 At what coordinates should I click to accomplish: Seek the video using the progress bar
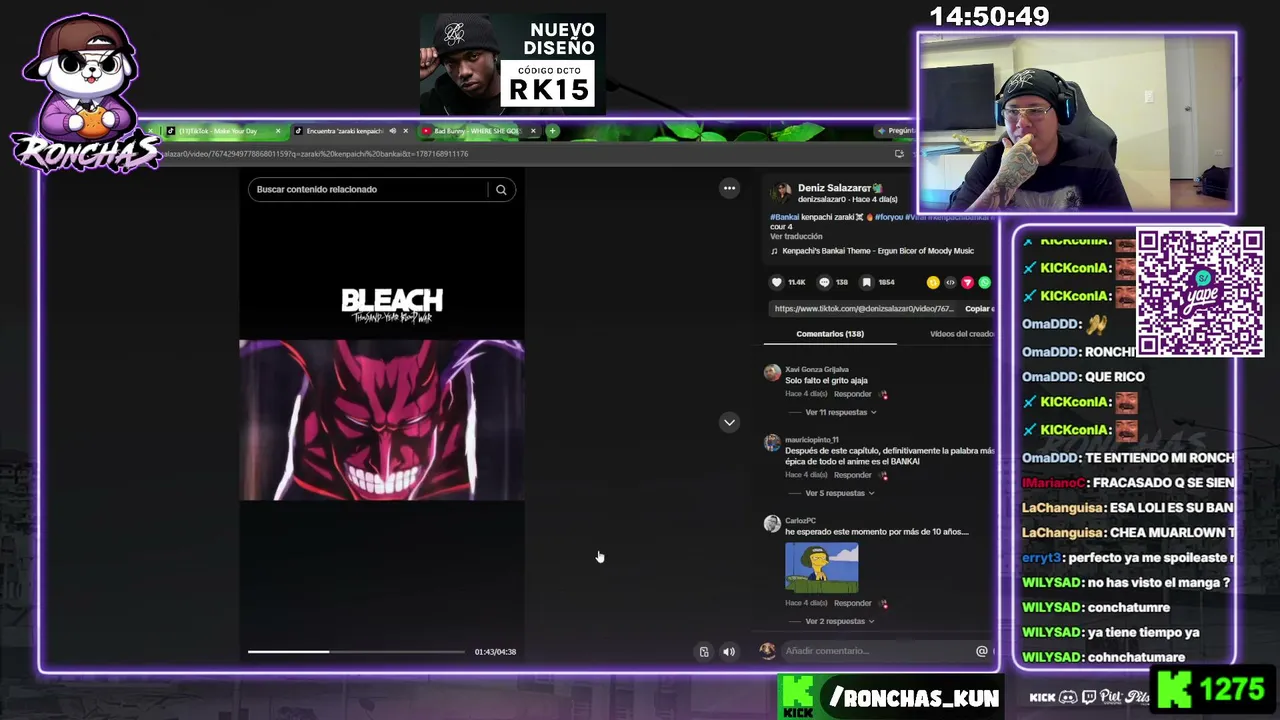click(x=356, y=652)
